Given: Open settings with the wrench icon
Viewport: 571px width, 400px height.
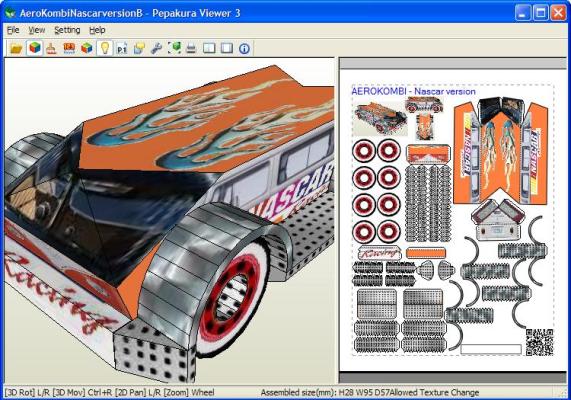Looking at the screenshot, I should point(156,48).
